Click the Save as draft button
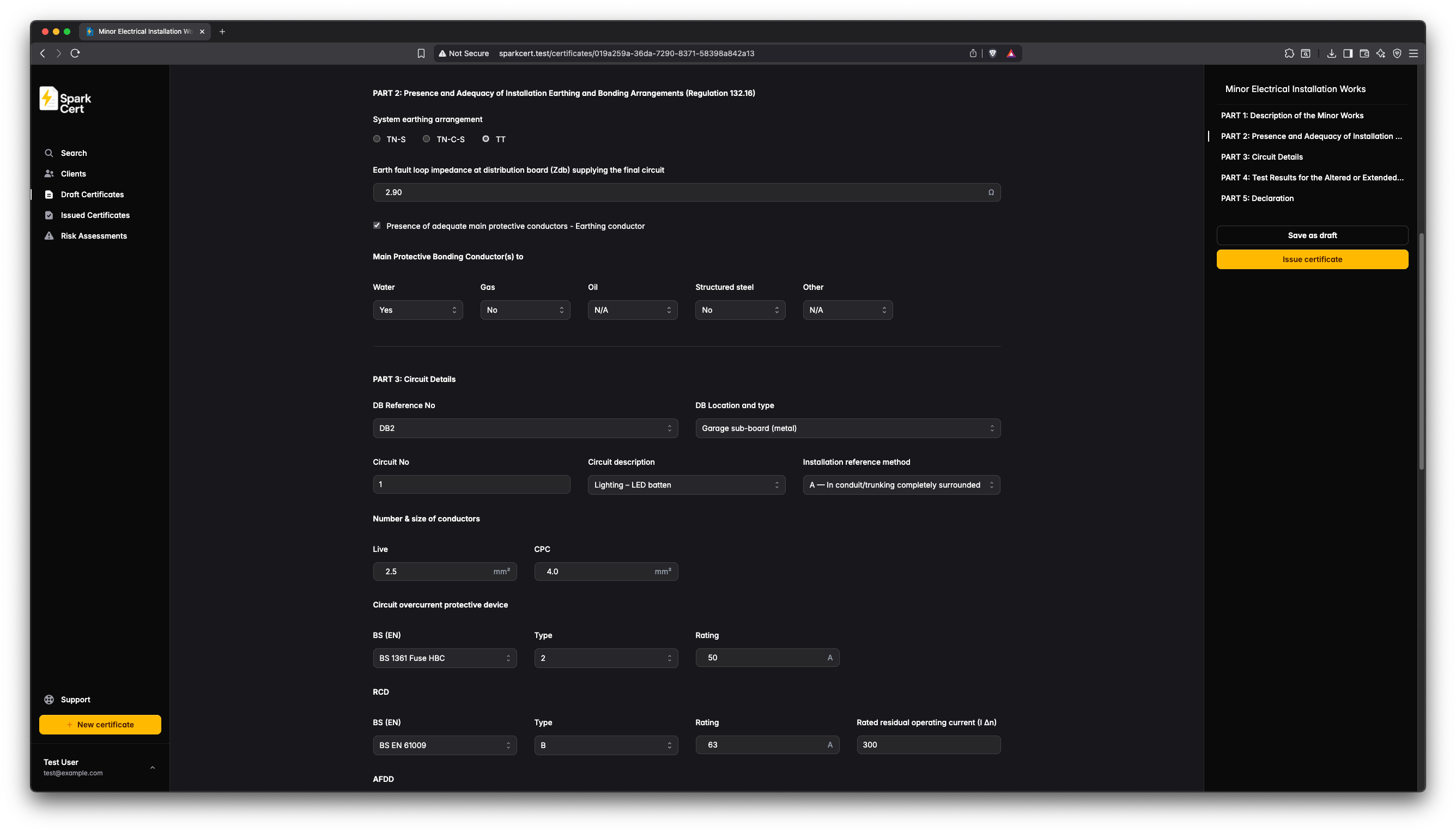This screenshot has width=1456, height=832. (x=1312, y=235)
